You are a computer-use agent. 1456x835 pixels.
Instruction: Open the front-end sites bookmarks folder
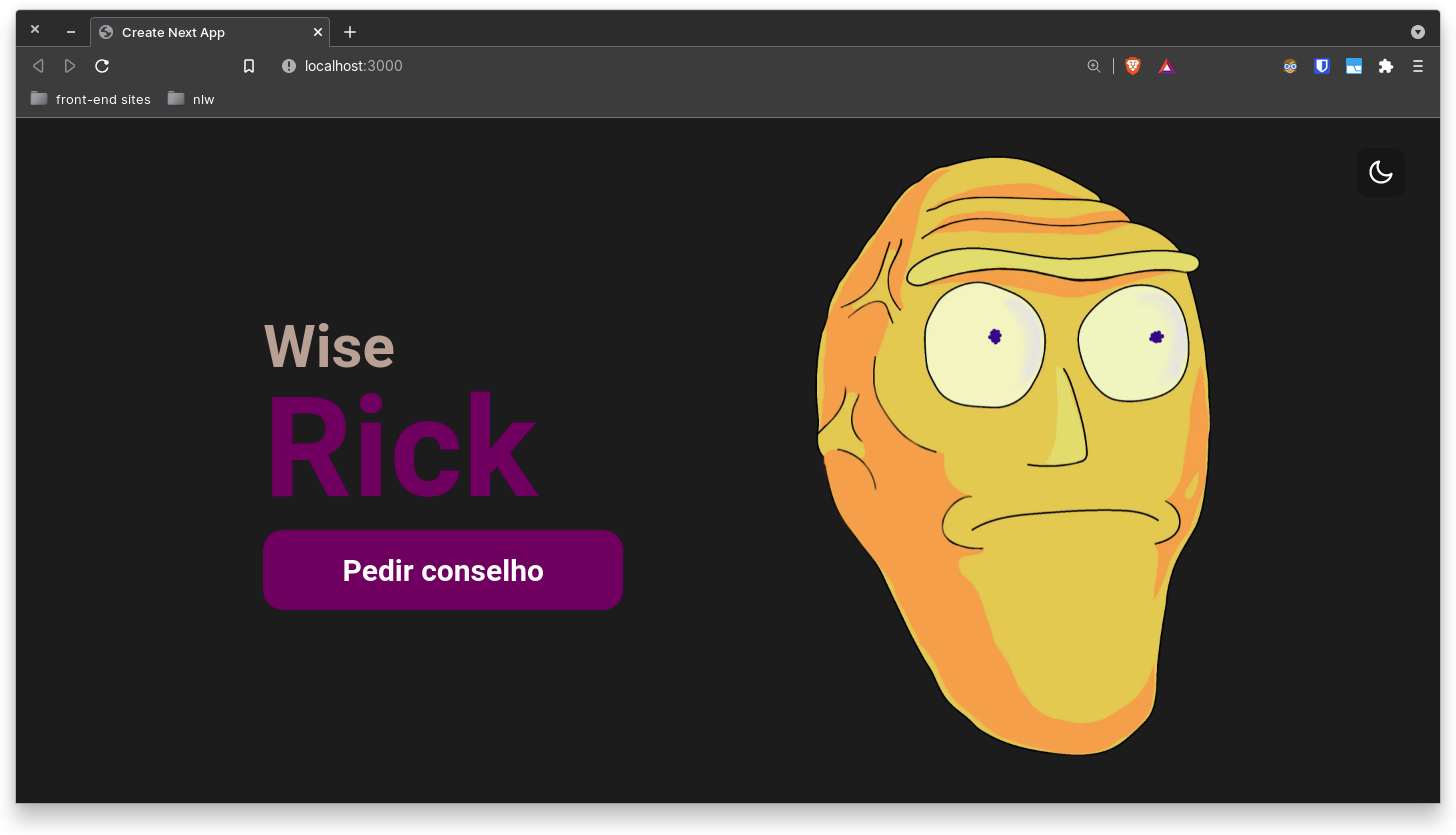pyautogui.click(x=91, y=99)
